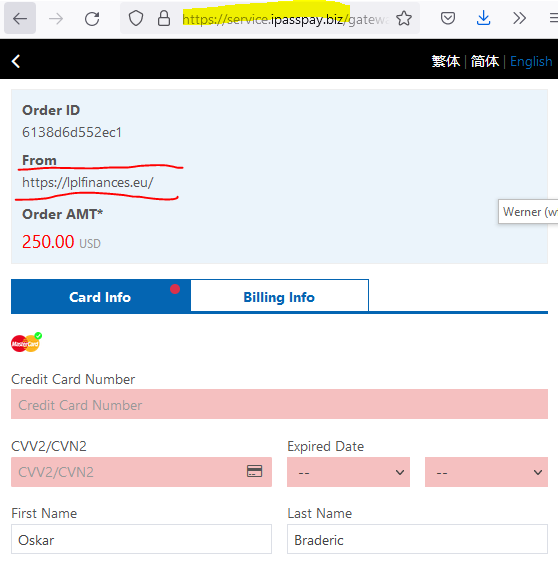Switch language to 繁体

(x=446, y=61)
